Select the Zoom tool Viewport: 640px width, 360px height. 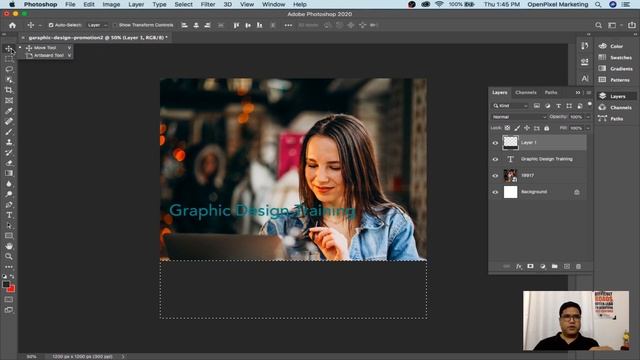coord(9,256)
